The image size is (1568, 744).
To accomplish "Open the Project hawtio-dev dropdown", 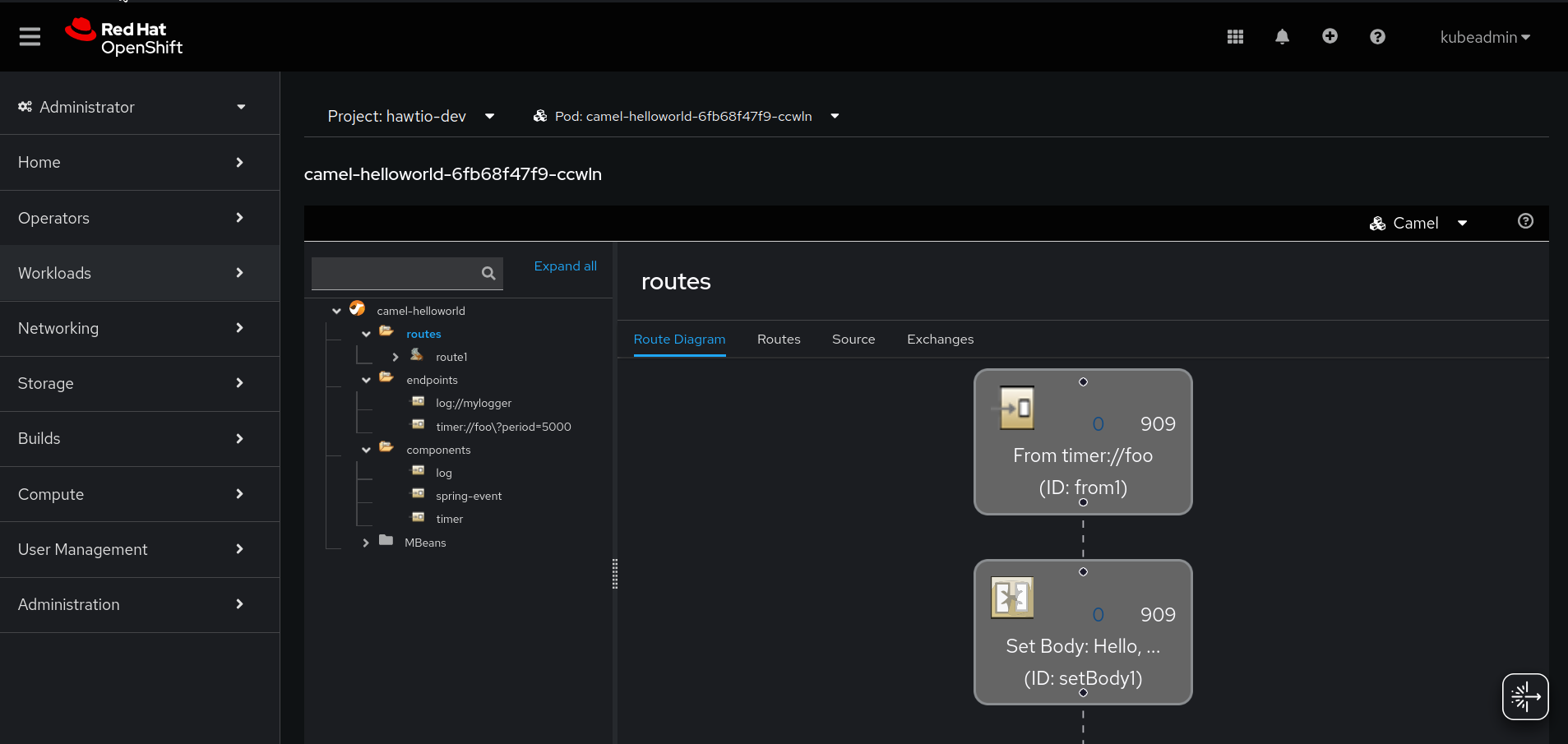I will click(411, 116).
